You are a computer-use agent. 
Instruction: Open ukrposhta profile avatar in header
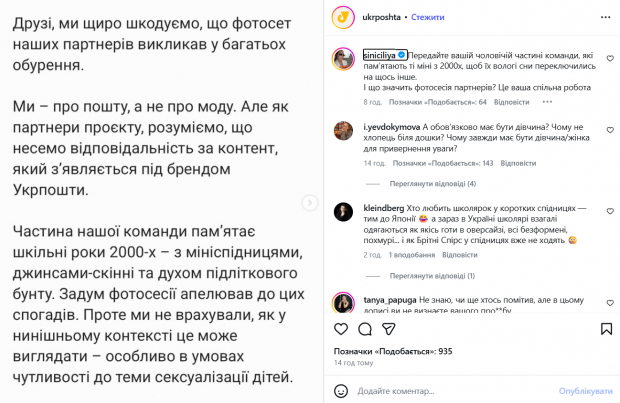[x=342, y=18]
